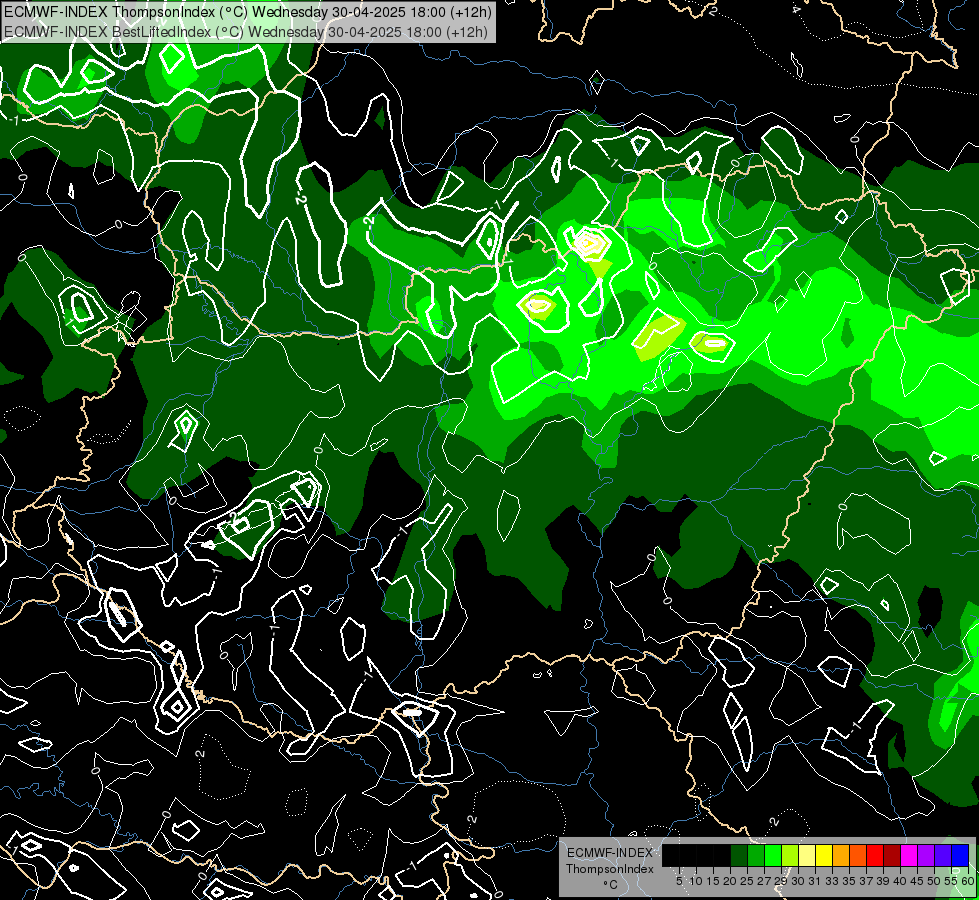Screen dimensions: 979x900
Task: Click the magenta 40–45 legend swatch
Action: pyautogui.click(x=909, y=855)
